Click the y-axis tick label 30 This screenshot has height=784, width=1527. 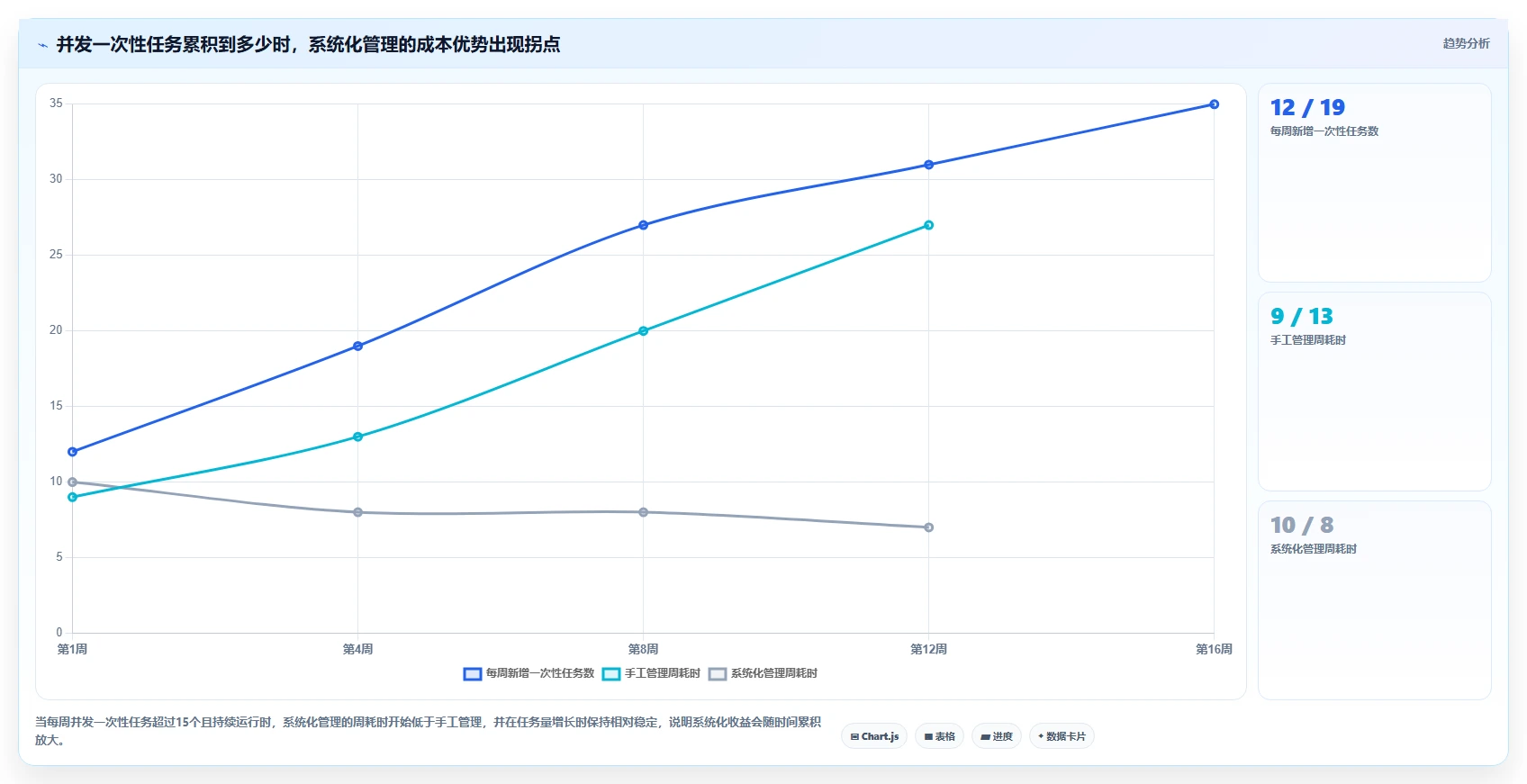click(56, 179)
